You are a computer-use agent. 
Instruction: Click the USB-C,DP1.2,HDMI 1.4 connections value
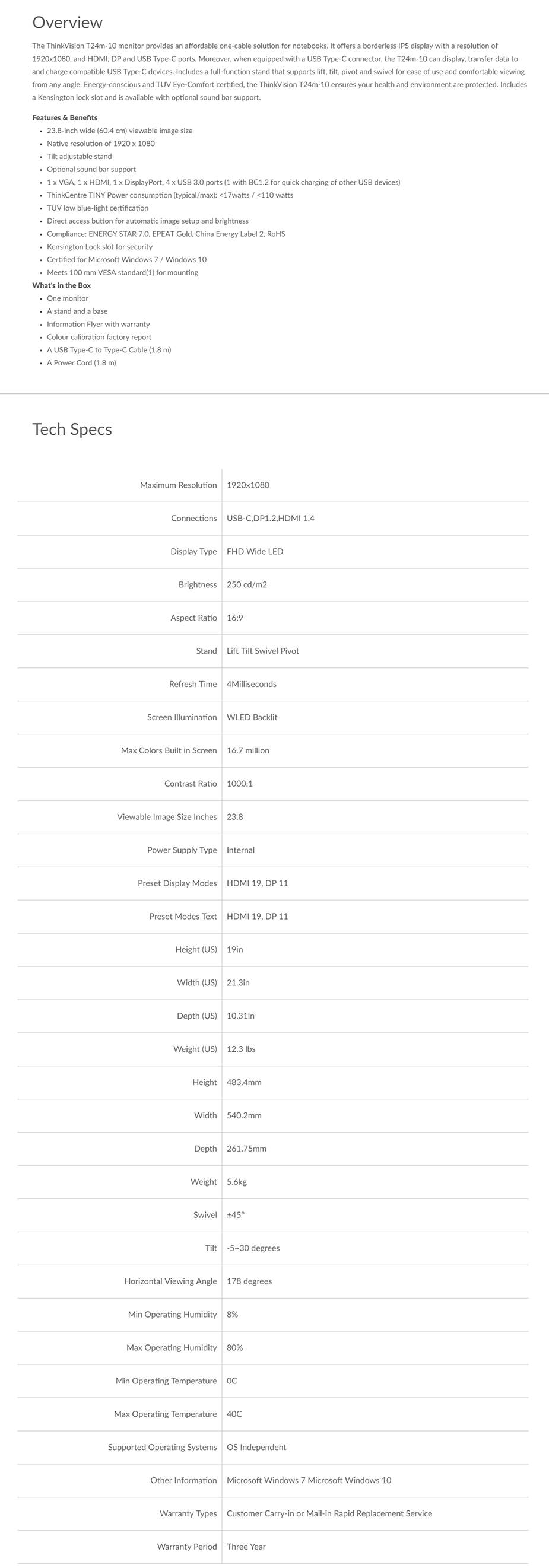270,519
